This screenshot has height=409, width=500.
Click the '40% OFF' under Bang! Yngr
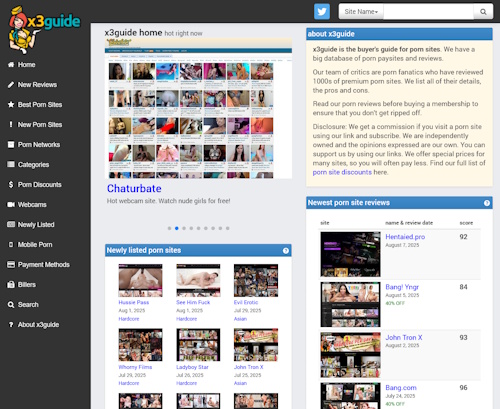(x=395, y=303)
